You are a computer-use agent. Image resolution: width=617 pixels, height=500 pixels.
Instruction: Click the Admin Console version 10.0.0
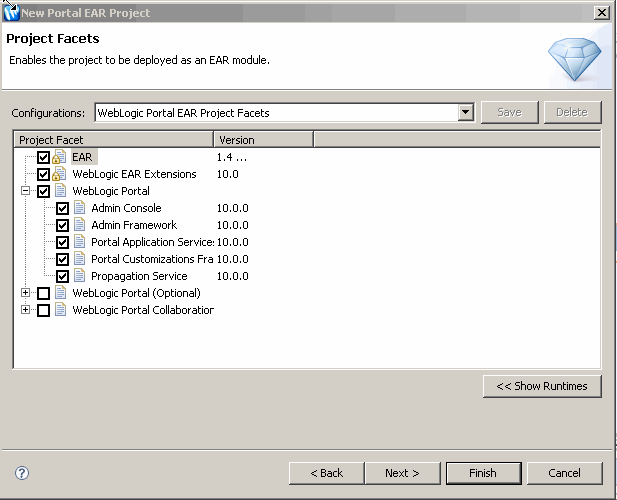233,208
